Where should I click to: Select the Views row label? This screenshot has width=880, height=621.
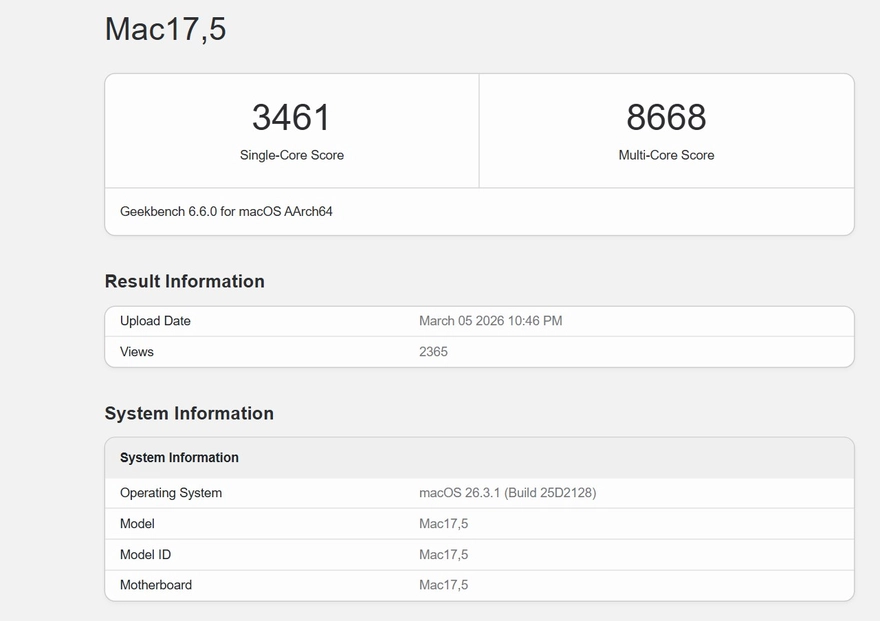[137, 352]
